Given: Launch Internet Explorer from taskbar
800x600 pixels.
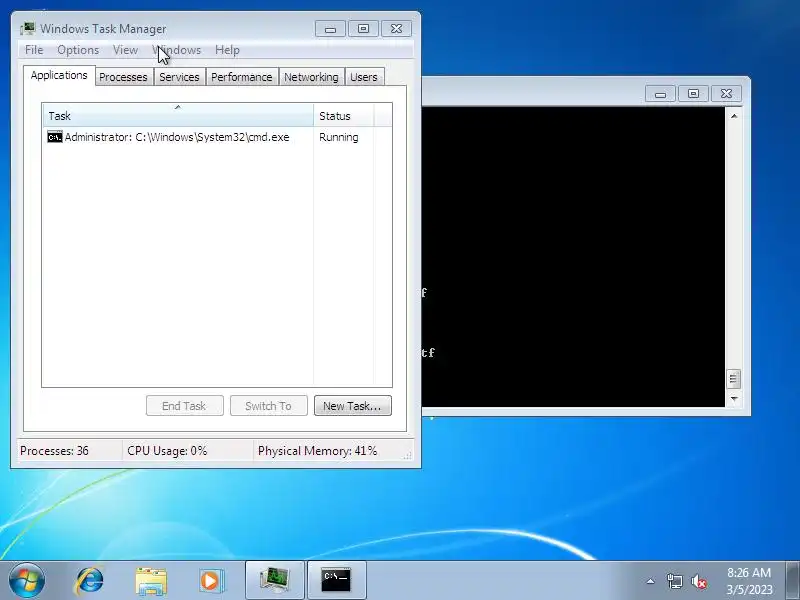Looking at the screenshot, I should [x=90, y=581].
